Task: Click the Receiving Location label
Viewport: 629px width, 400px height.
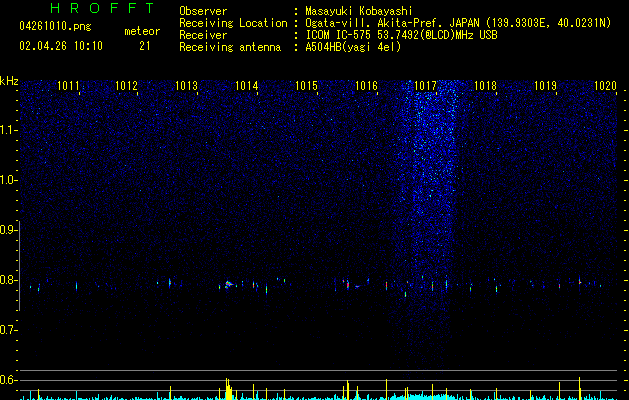Action: [233, 23]
